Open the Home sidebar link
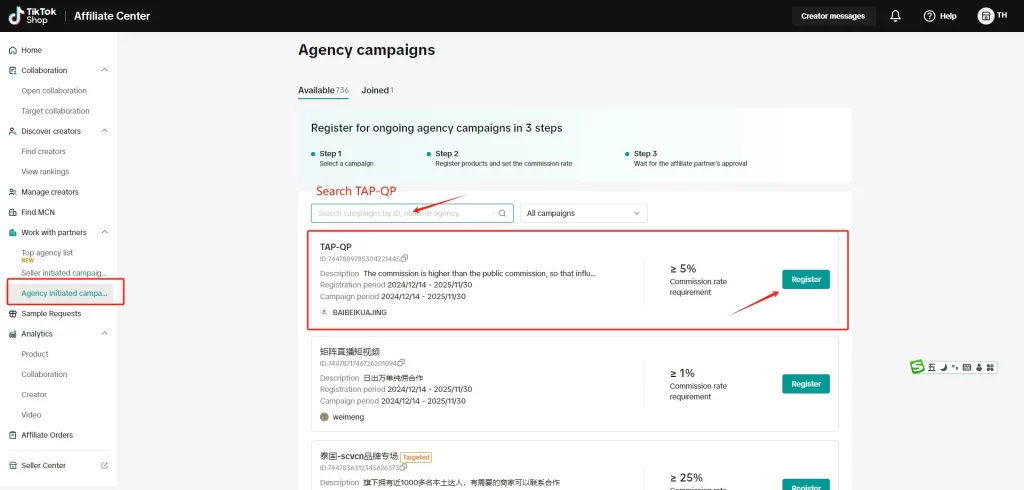The height and width of the screenshot is (490, 1024). click(x=31, y=50)
